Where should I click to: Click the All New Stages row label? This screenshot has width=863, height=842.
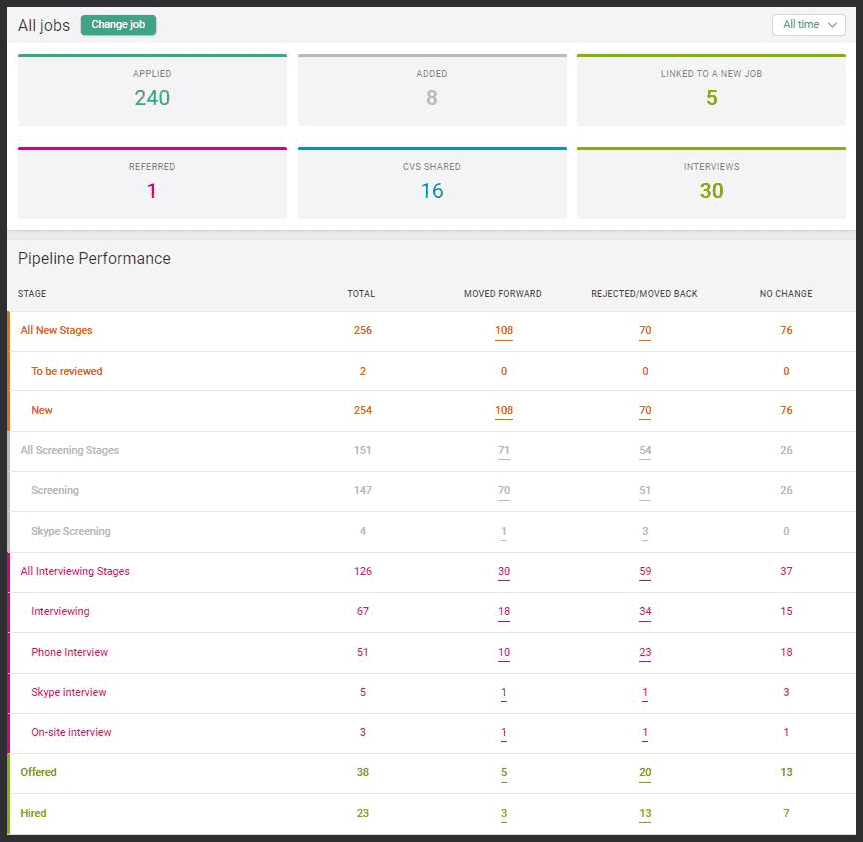(x=56, y=330)
